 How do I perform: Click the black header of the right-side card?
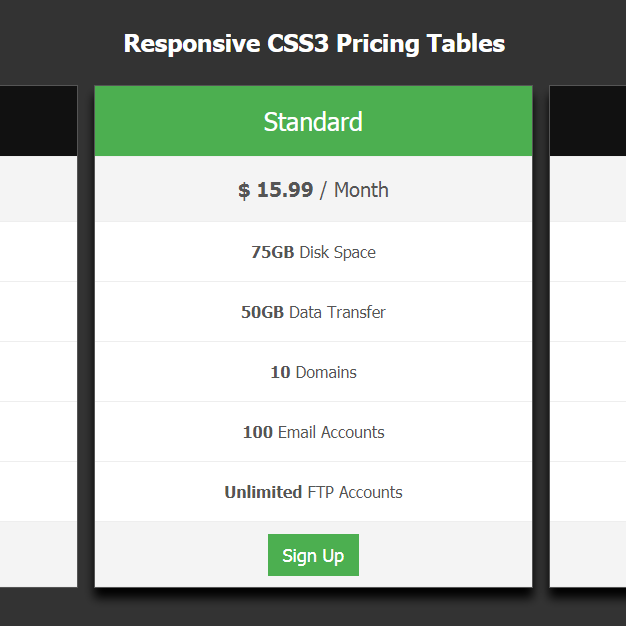point(588,121)
